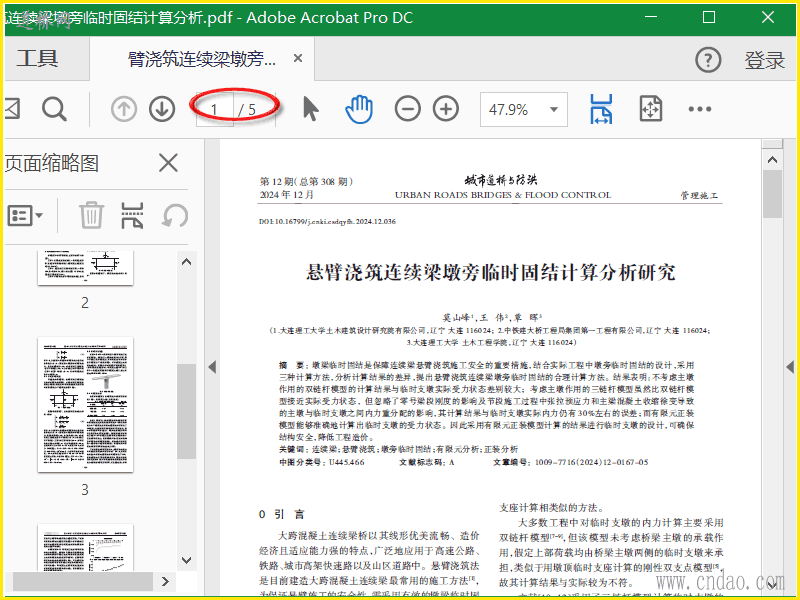Switch to the 臂浇筑连续梁墩旁 document tab
This screenshot has height=600, width=800.
[x=202, y=59]
